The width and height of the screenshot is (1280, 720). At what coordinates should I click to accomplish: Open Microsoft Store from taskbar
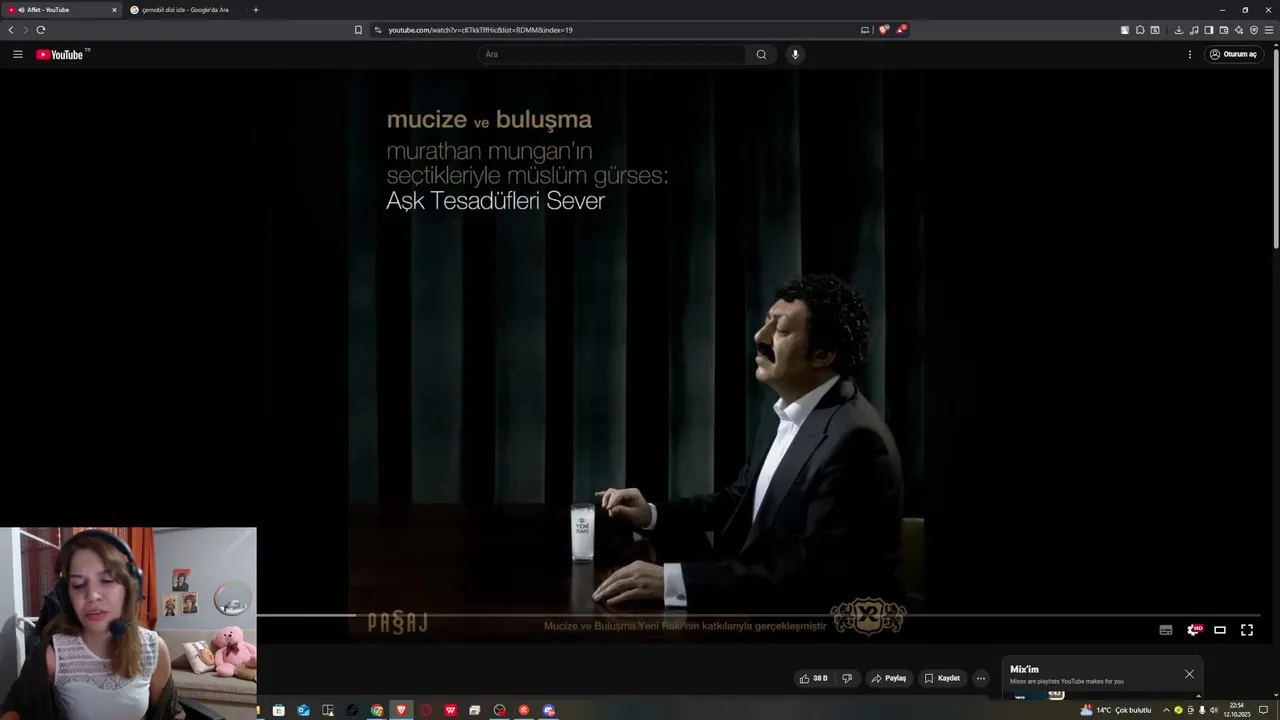coord(278,710)
